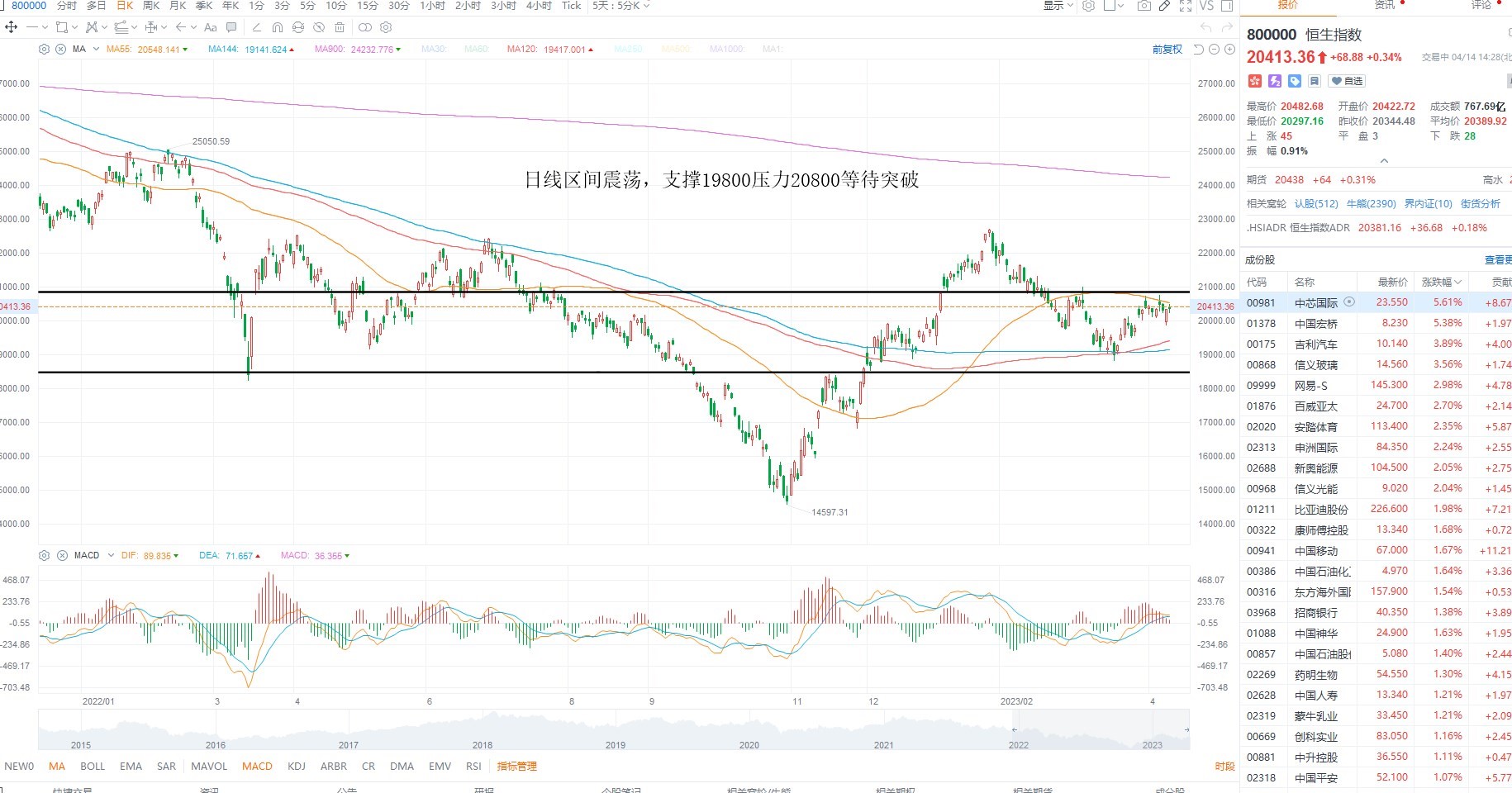Open 牛熊(2390) related link
1512x793 pixels.
1371,203
